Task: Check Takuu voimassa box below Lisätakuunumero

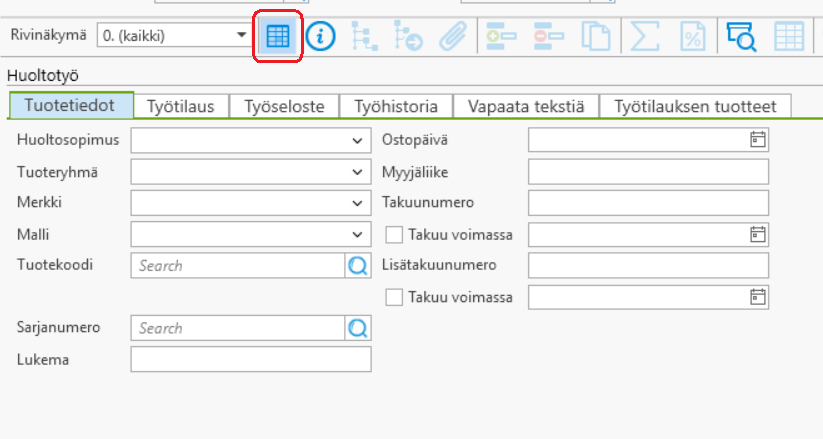Action: (x=394, y=297)
